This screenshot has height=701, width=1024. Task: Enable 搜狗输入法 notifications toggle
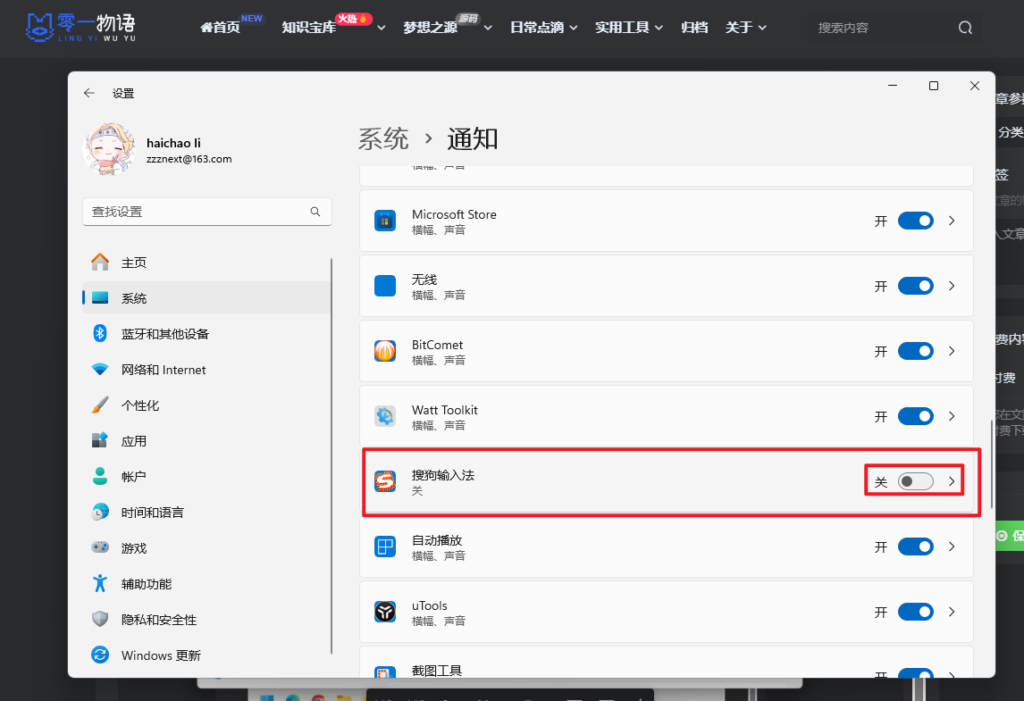[916, 482]
